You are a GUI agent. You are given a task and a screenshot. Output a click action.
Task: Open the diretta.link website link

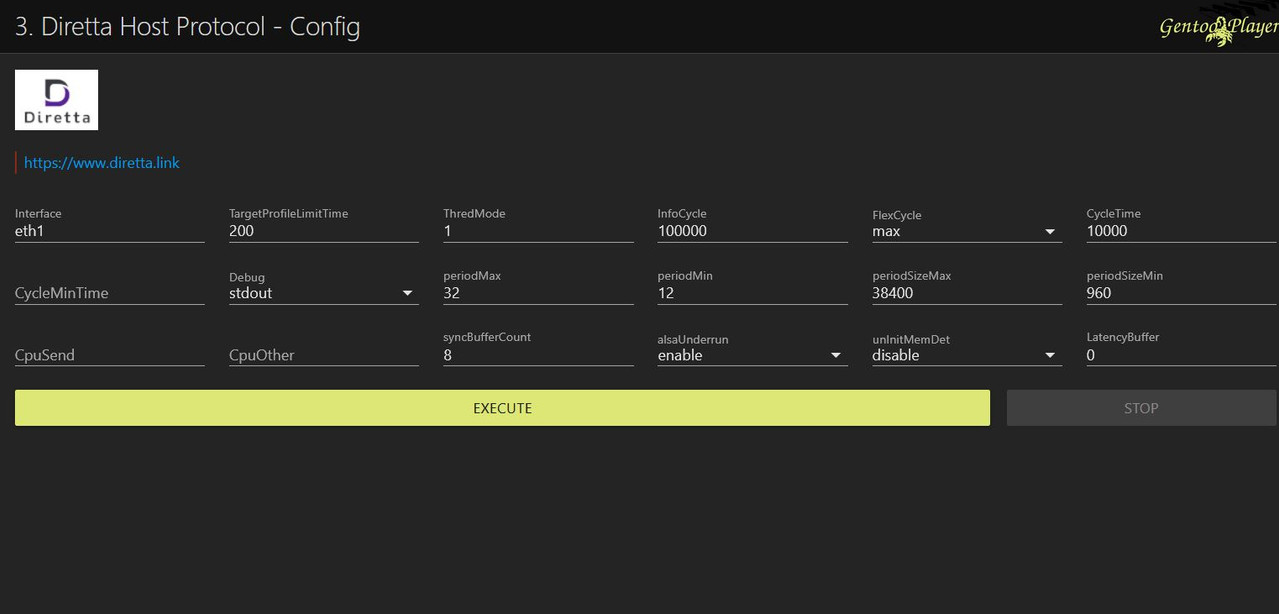pos(102,162)
